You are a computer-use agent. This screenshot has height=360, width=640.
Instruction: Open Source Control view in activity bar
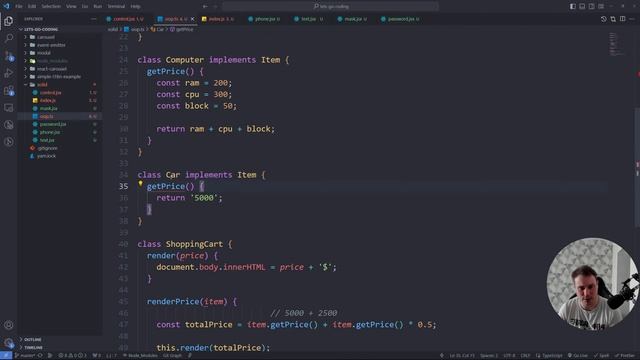click(9, 56)
